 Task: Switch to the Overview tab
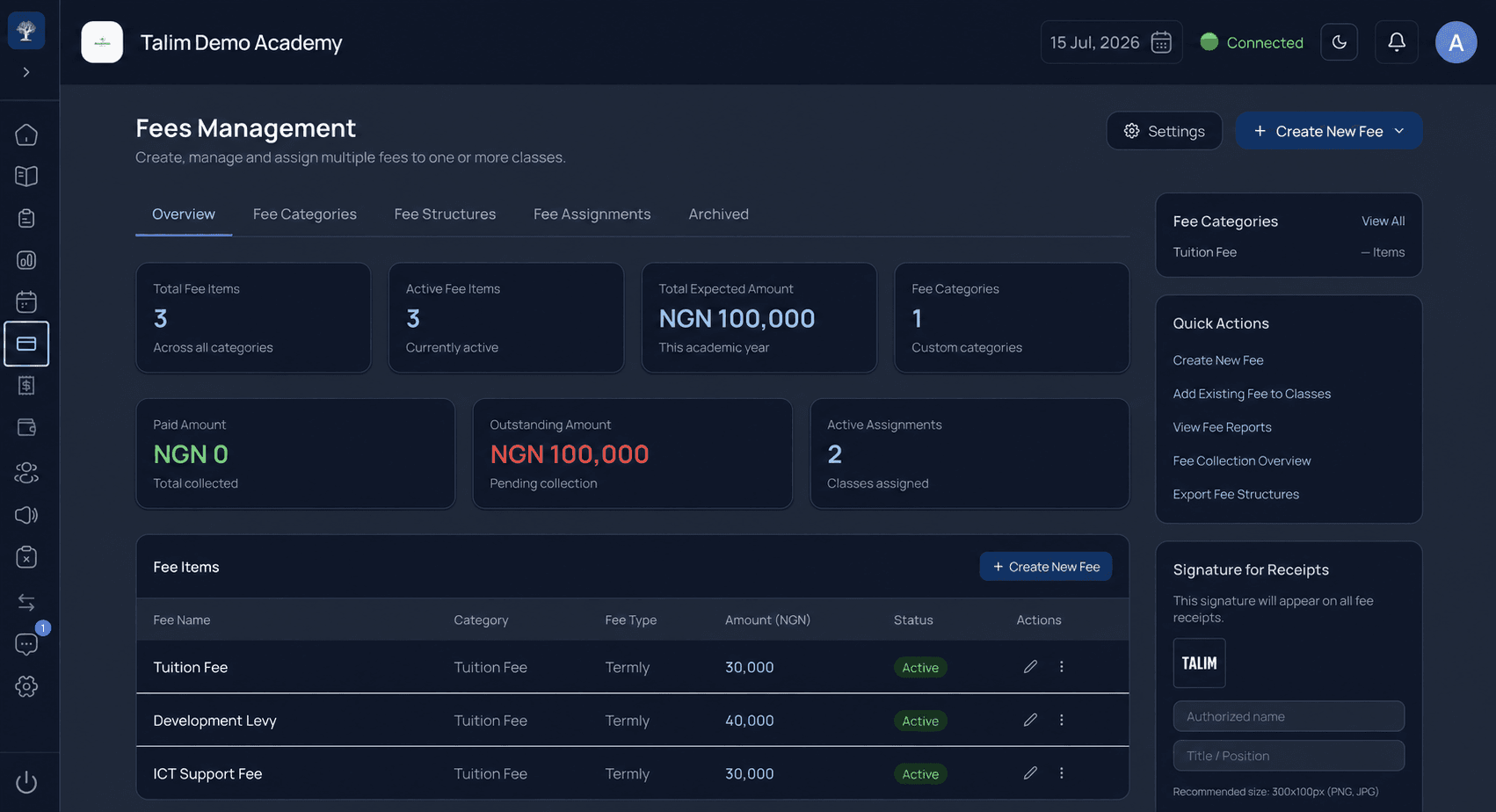pos(184,214)
